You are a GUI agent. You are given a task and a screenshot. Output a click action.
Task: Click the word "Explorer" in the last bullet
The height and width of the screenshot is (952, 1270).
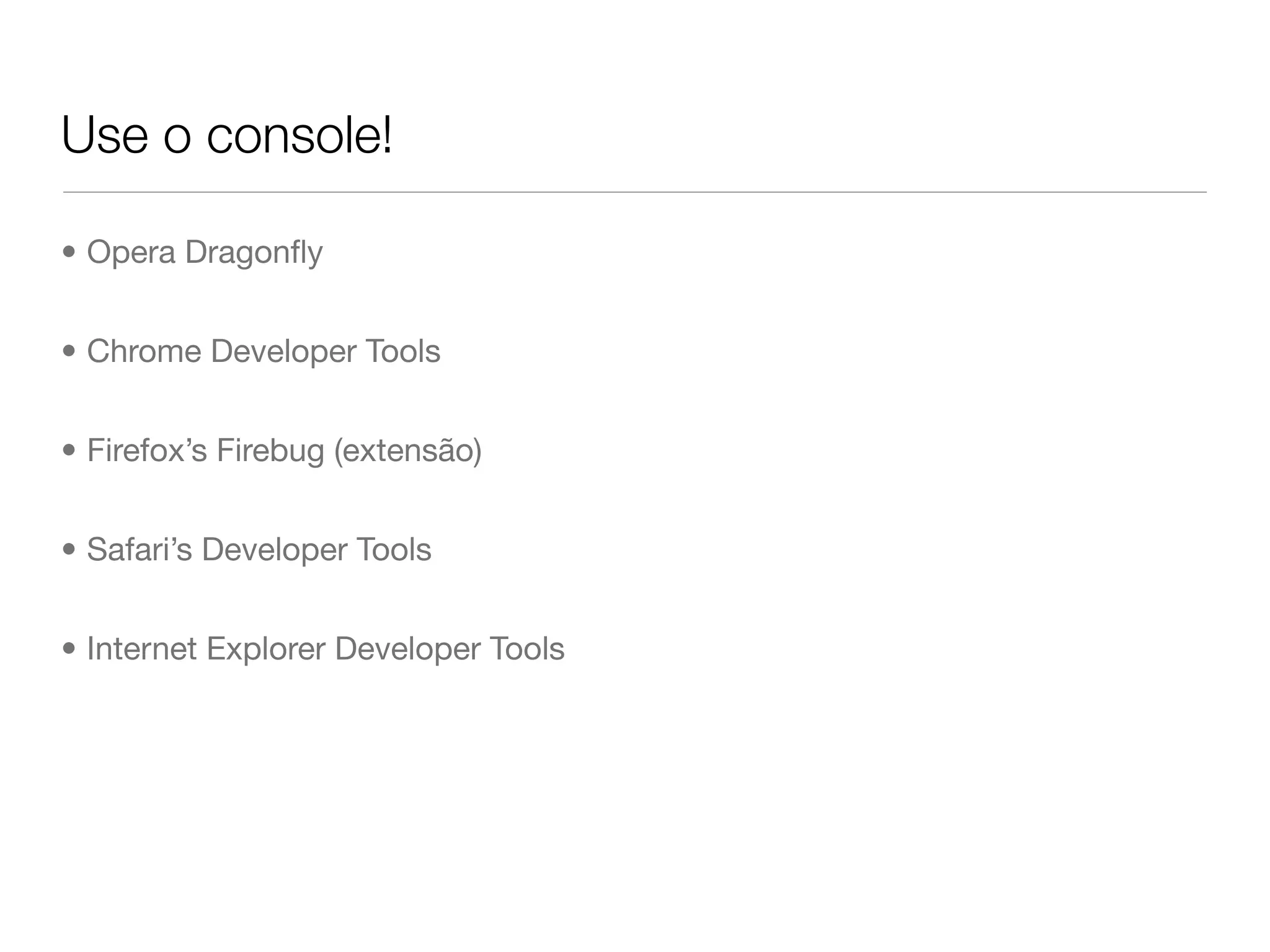click(266, 649)
